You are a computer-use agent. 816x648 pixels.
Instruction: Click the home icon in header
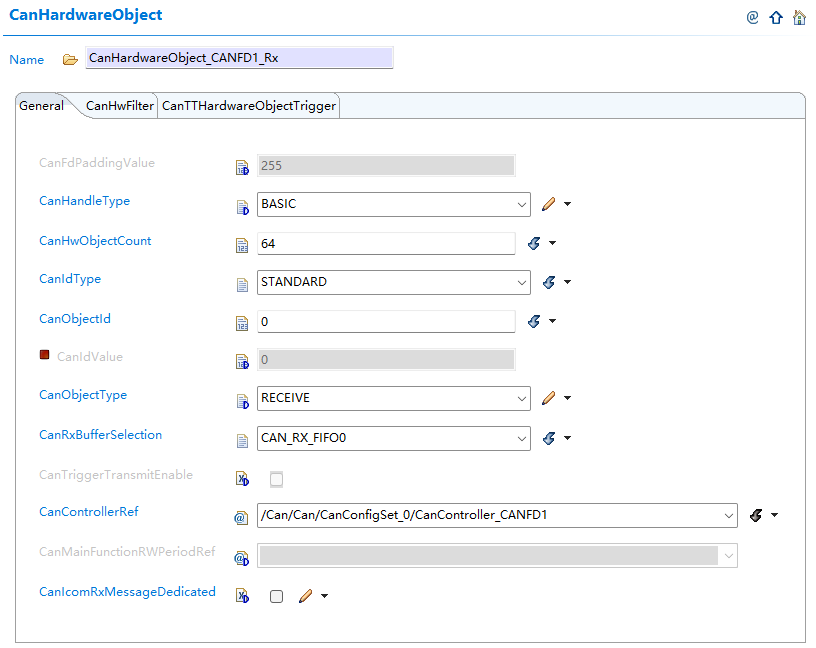[x=799, y=18]
